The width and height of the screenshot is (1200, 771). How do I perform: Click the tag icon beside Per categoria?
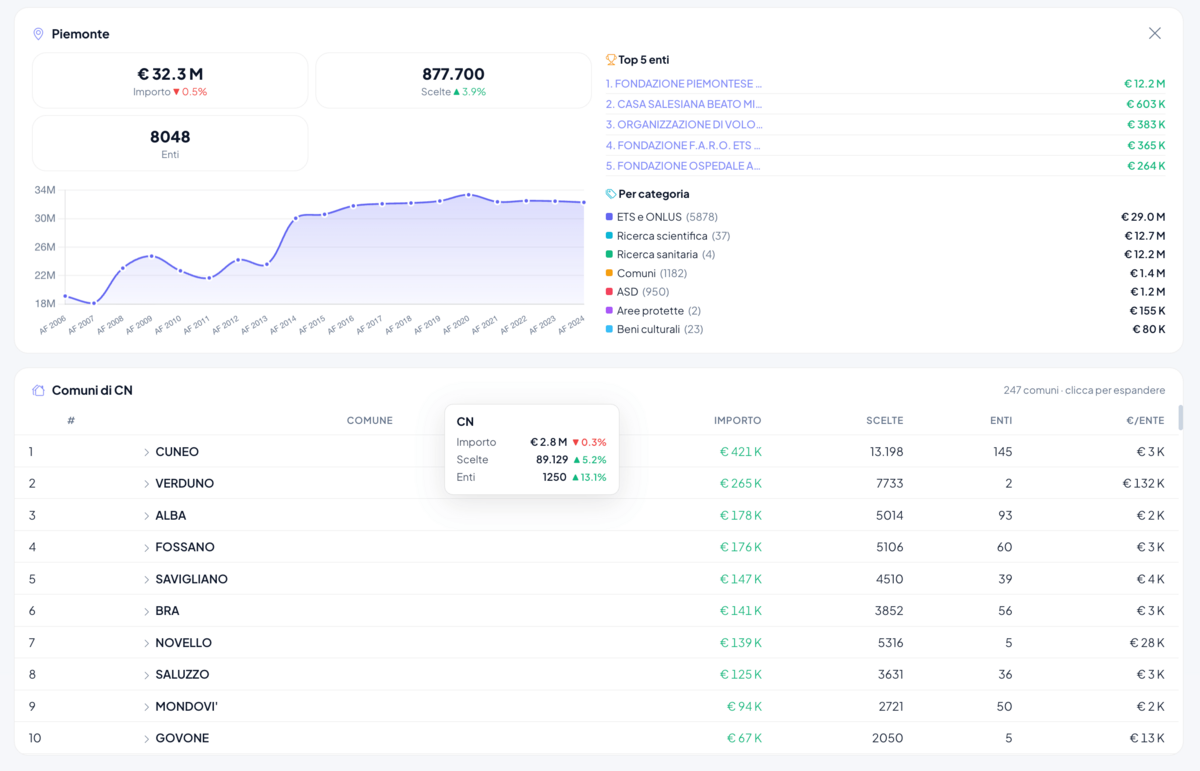click(611, 194)
